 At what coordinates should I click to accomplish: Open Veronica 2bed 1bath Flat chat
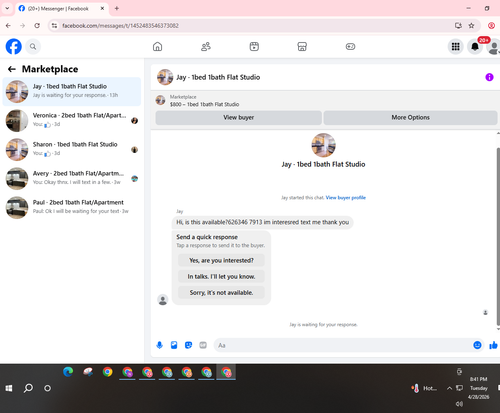pyautogui.click(x=72, y=120)
